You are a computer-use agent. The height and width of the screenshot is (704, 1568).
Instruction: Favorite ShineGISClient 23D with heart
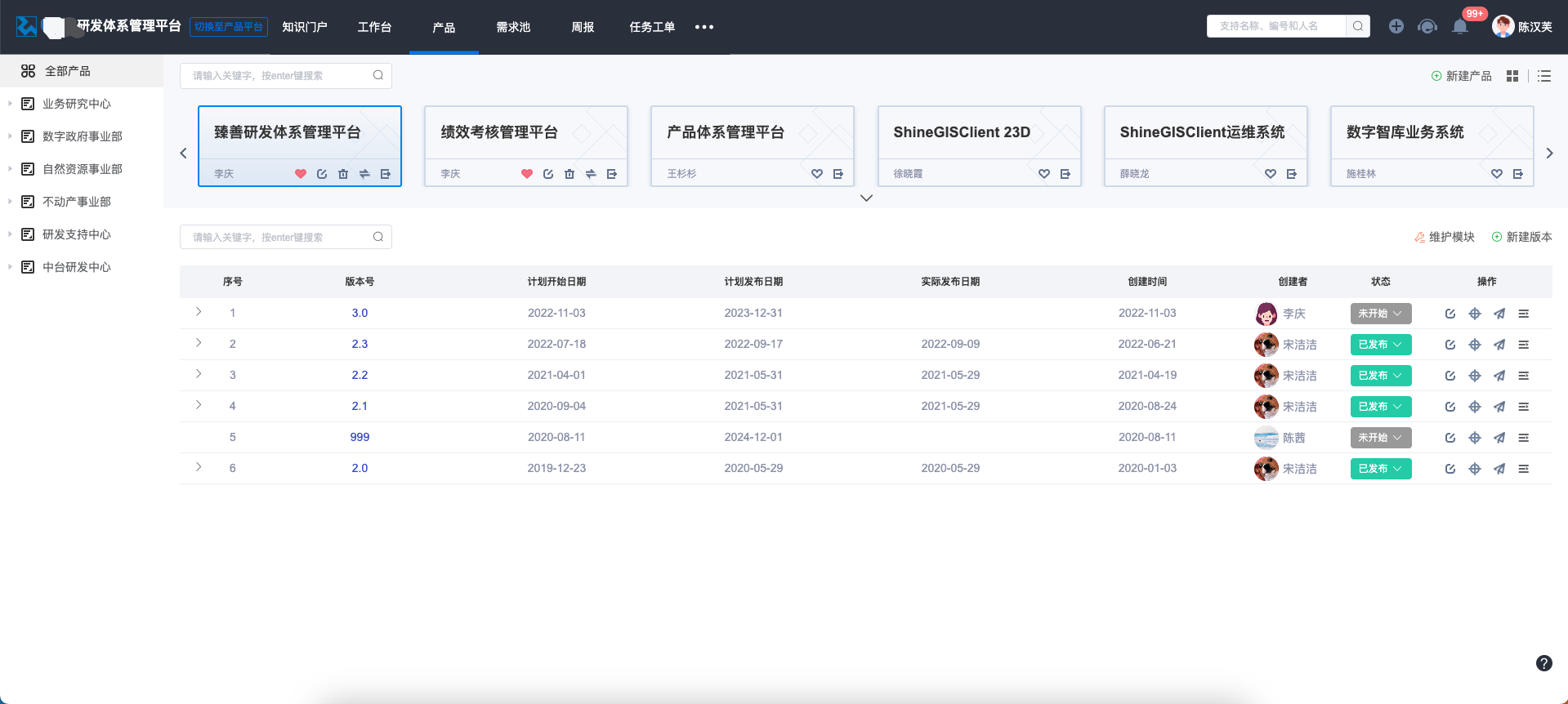pos(1044,174)
